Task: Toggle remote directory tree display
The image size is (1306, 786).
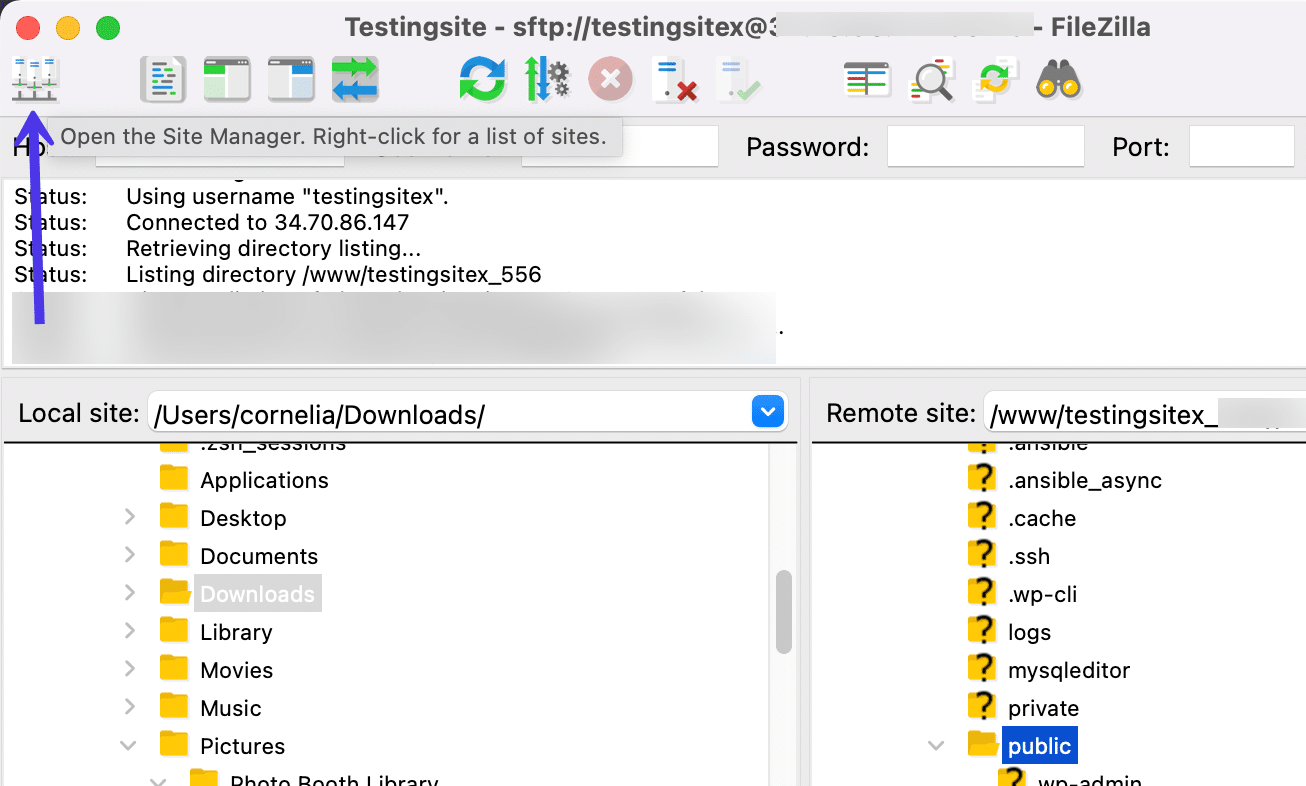Action: (x=291, y=80)
